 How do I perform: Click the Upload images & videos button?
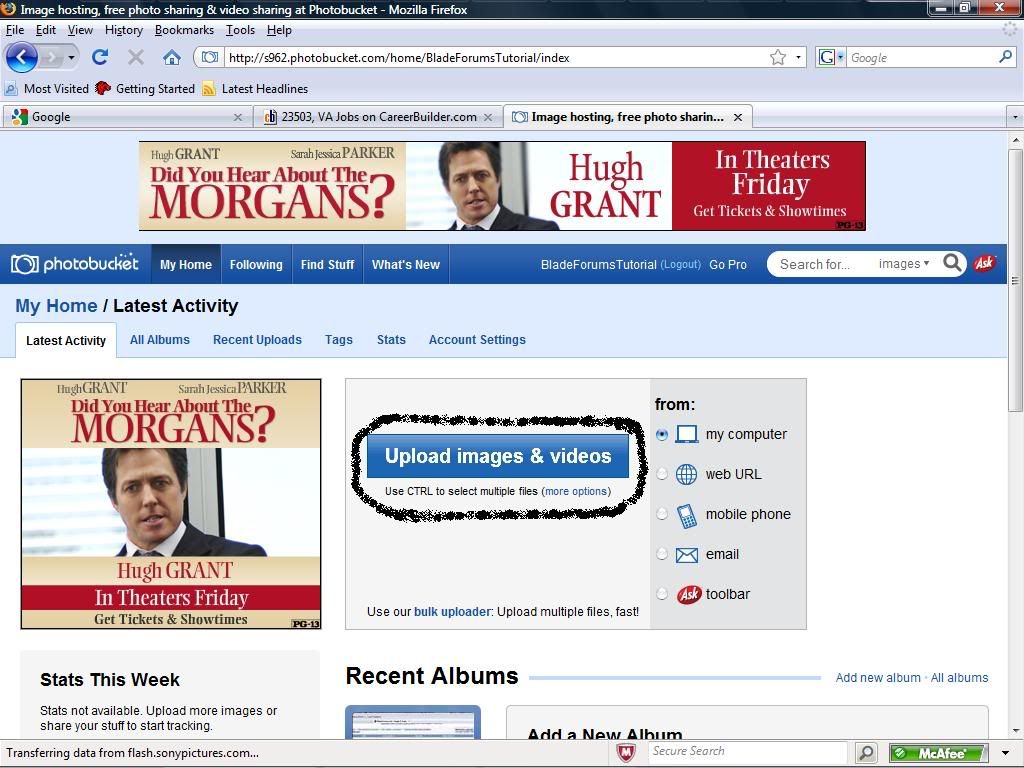click(x=498, y=456)
